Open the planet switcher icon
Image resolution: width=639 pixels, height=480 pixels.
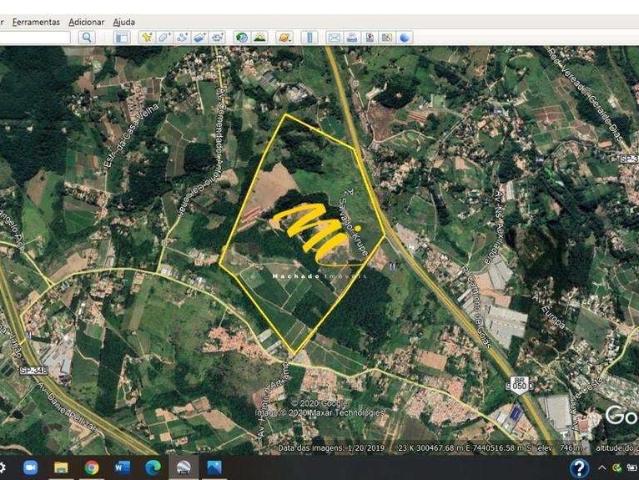point(284,37)
